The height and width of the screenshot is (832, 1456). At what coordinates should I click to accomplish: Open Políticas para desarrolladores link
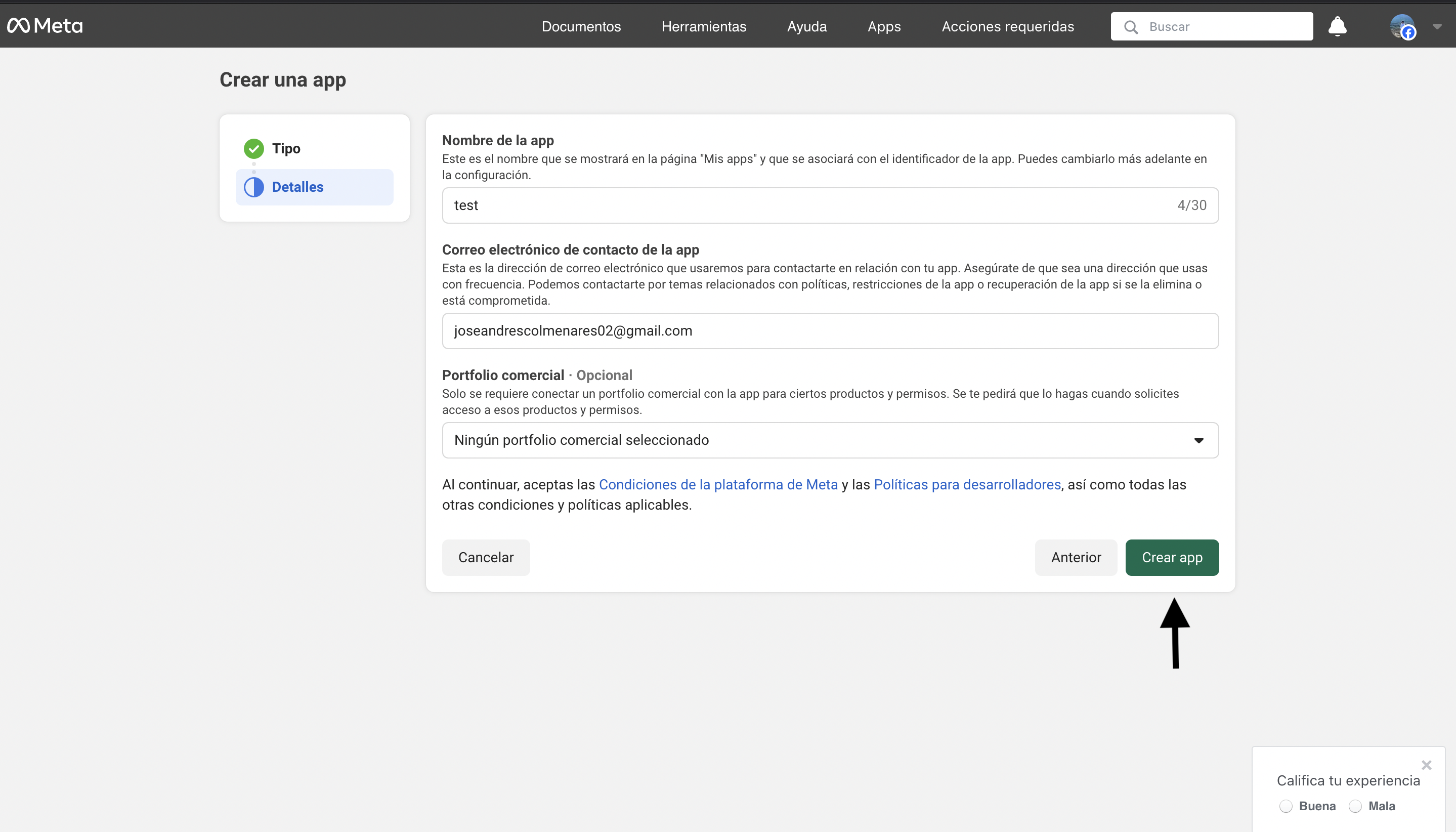point(967,484)
